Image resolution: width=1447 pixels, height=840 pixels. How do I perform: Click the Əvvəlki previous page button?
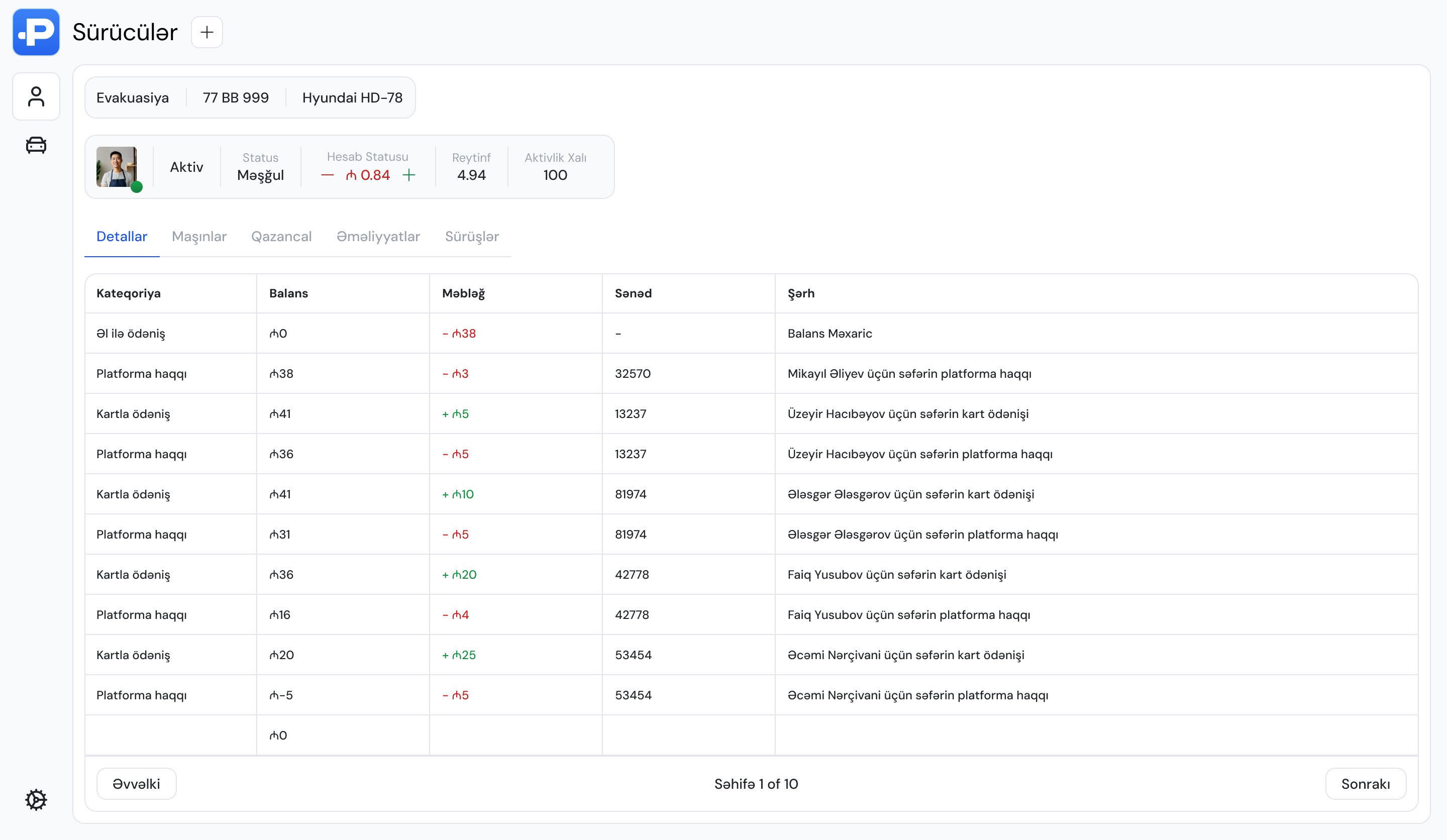click(x=136, y=784)
